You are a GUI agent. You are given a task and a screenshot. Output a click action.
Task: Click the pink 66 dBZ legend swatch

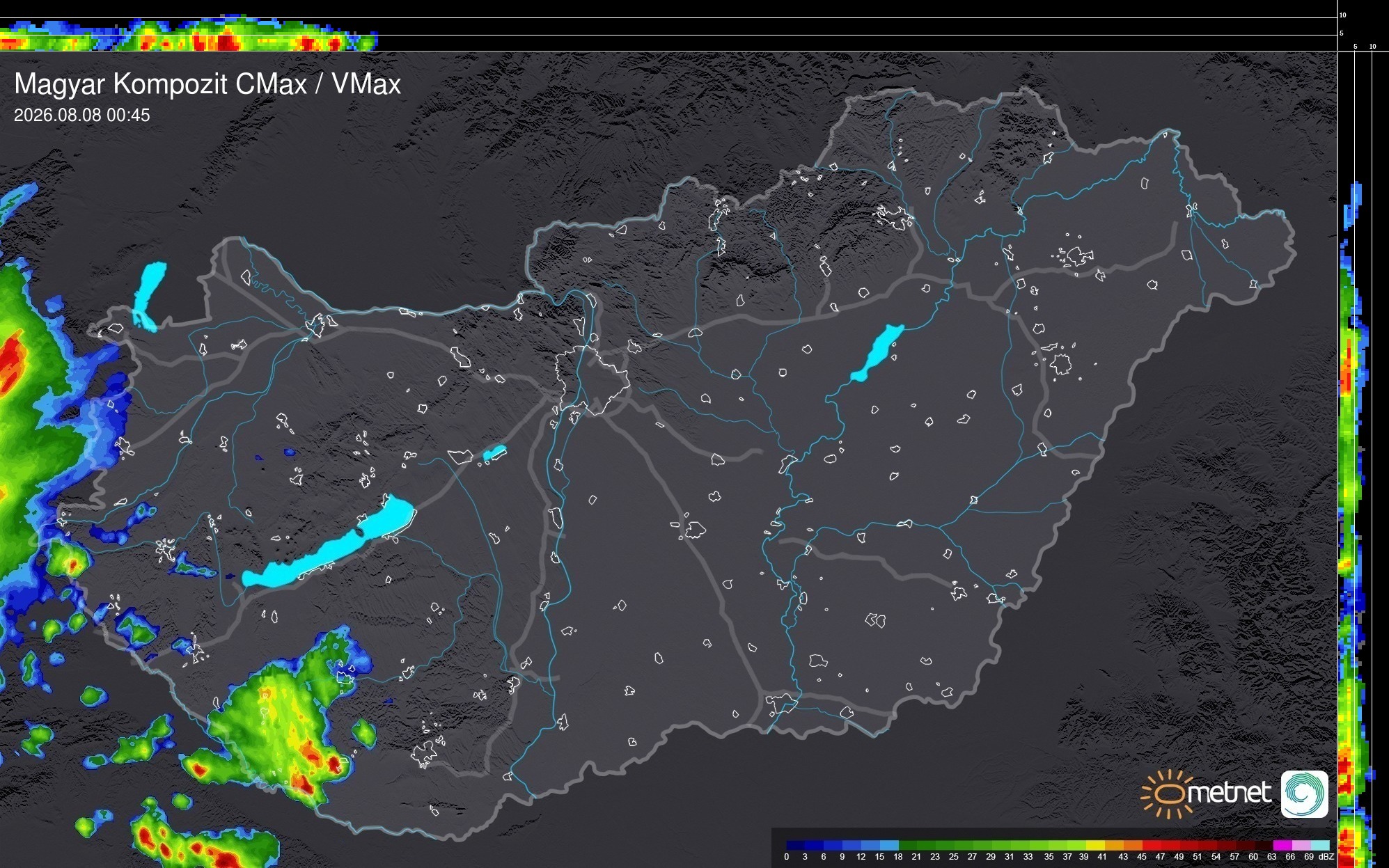point(1301,845)
